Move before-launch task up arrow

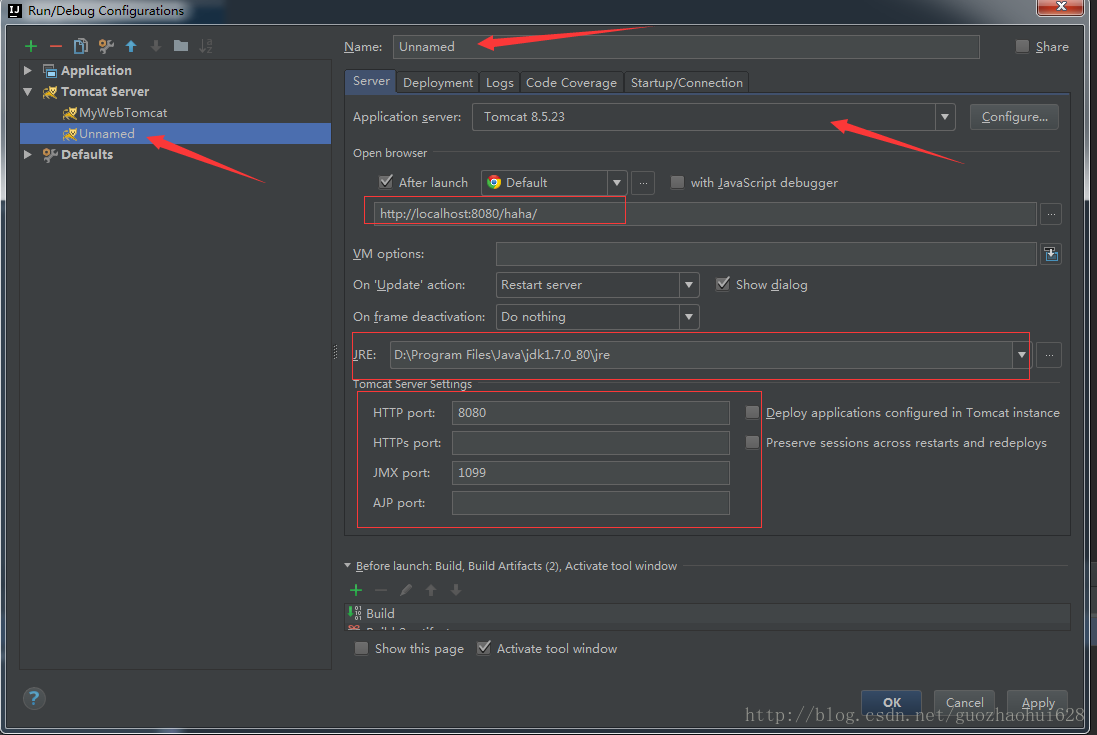point(431,590)
